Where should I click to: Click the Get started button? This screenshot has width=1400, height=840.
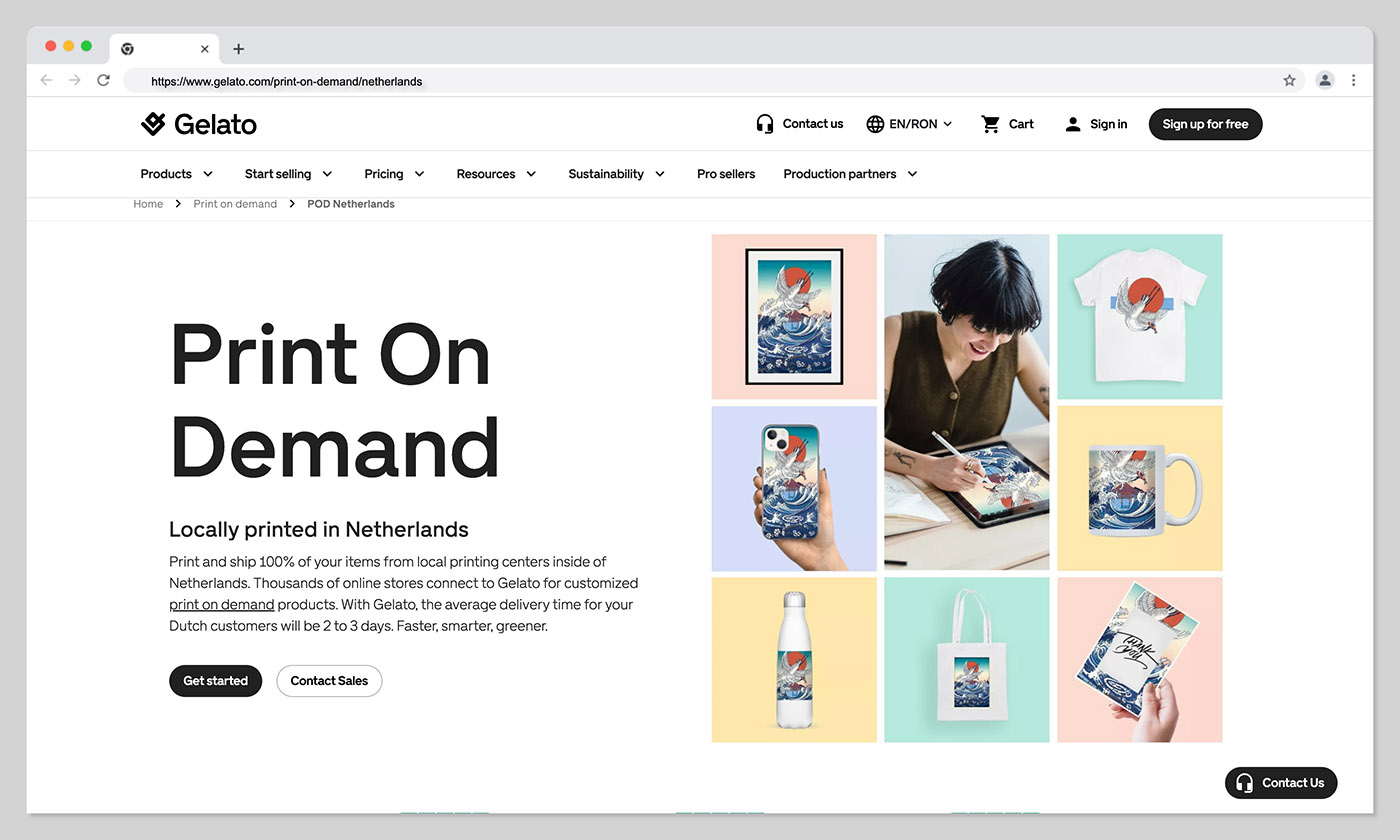point(215,680)
